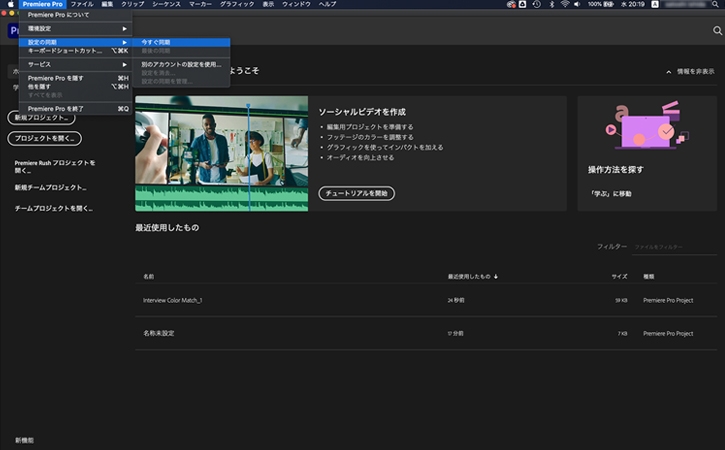This screenshot has width=725, height=450.
Task: Click チームプロジェクトを開く link
Action: (53, 209)
